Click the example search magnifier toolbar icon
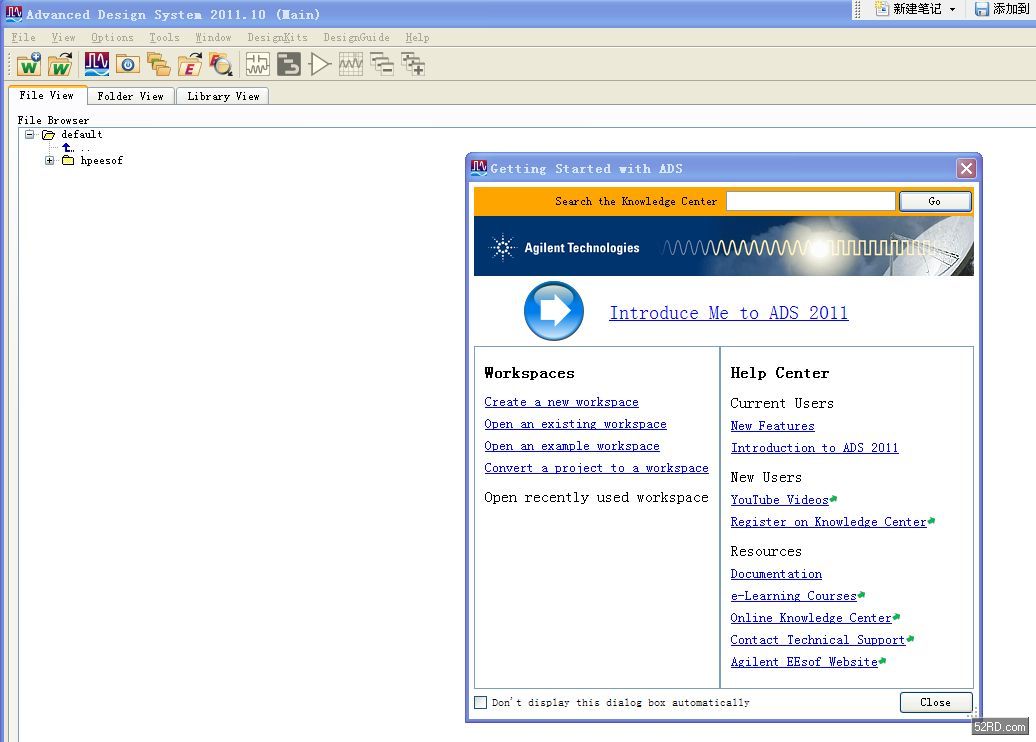Image resolution: width=1036 pixels, height=742 pixels. coord(221,64)
